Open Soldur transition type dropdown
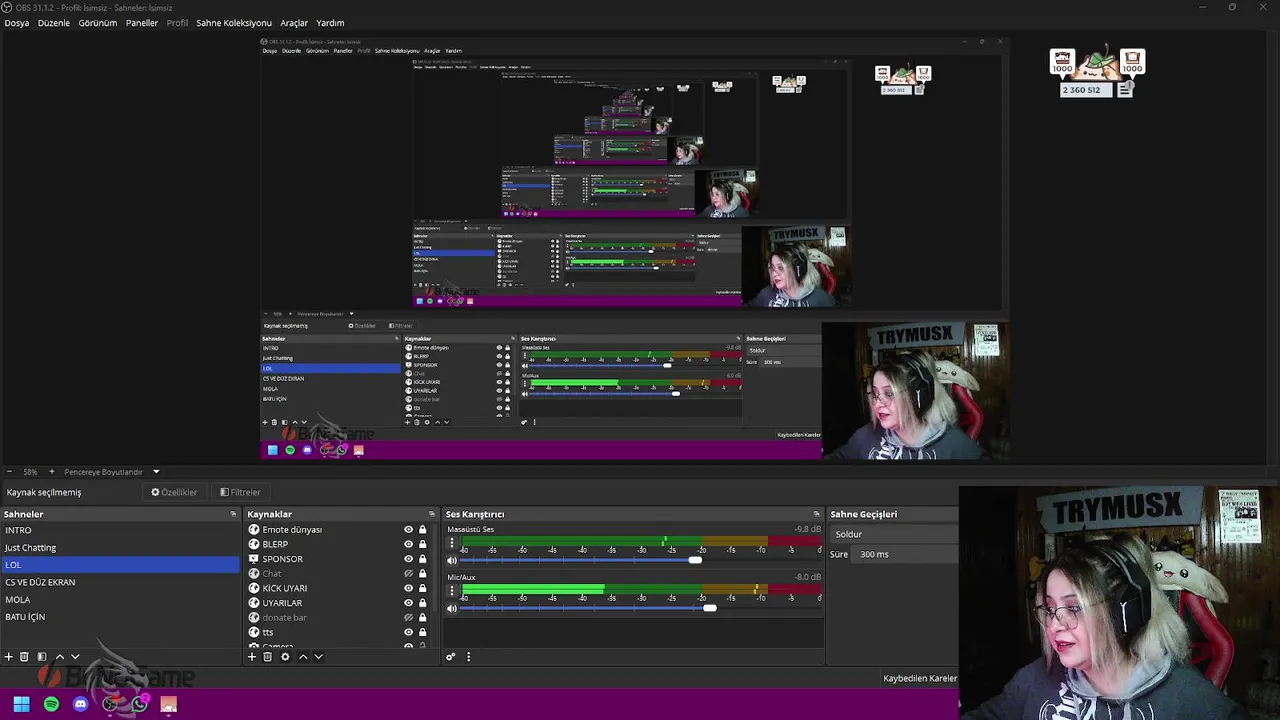 click(892, 534)
